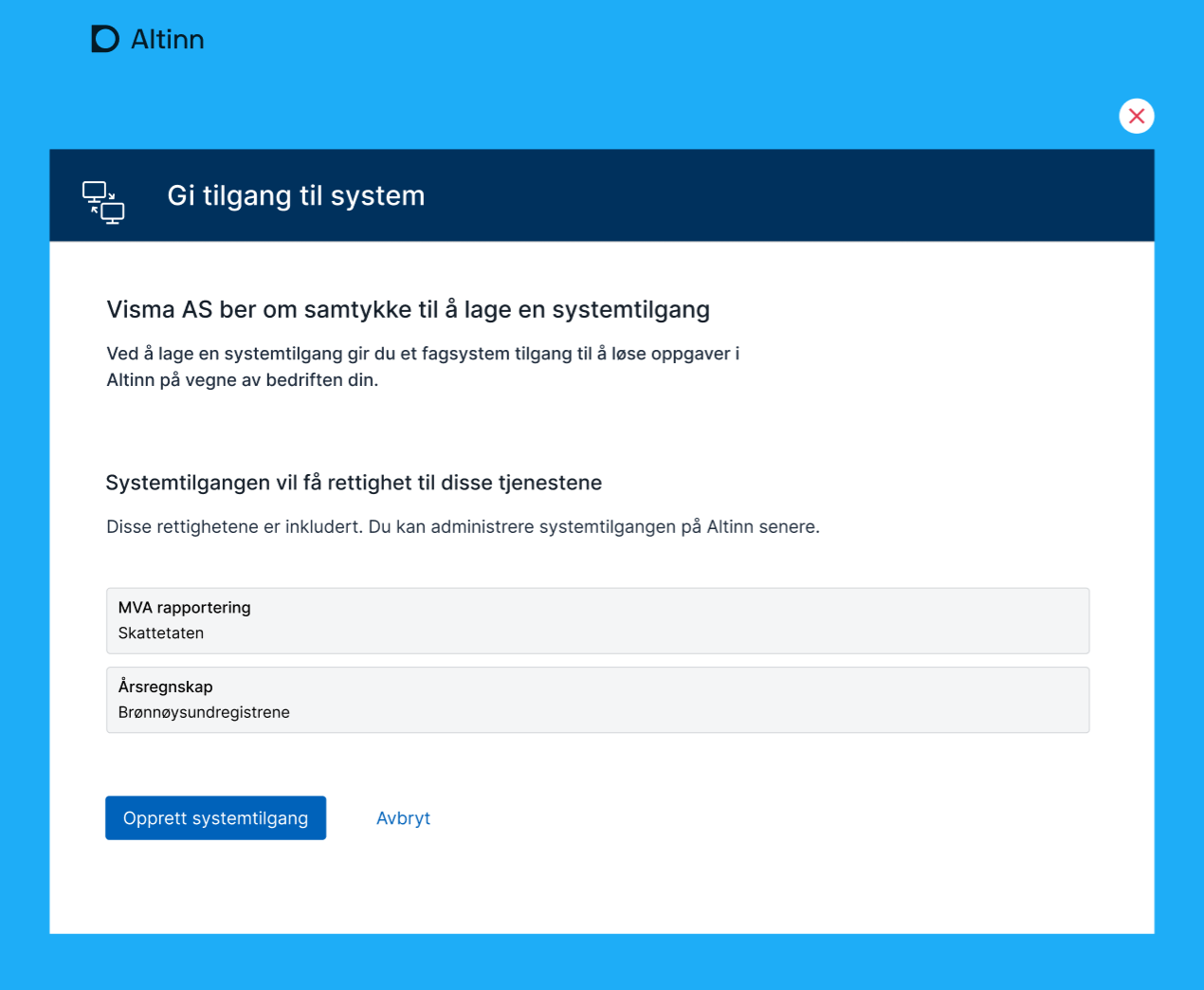Click empty space right of the Årsregnskap card

1122,700
